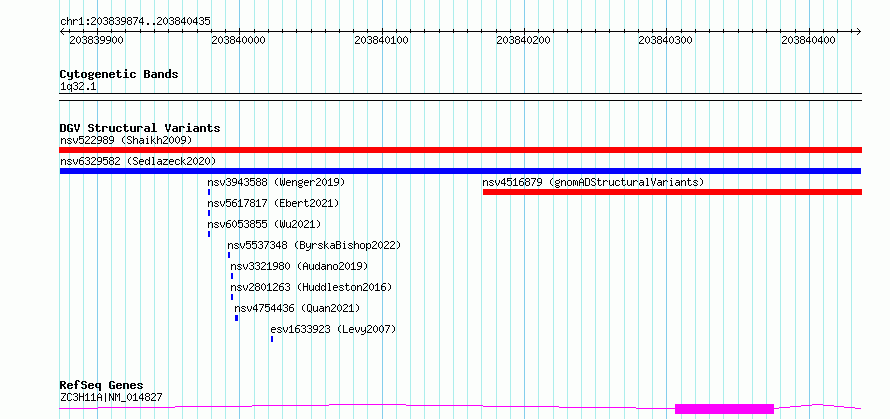This screenshot has height=419, width=890.
Task: Open nsv4516879 (gnomADStructuralVariants) label
Action: 593,182
